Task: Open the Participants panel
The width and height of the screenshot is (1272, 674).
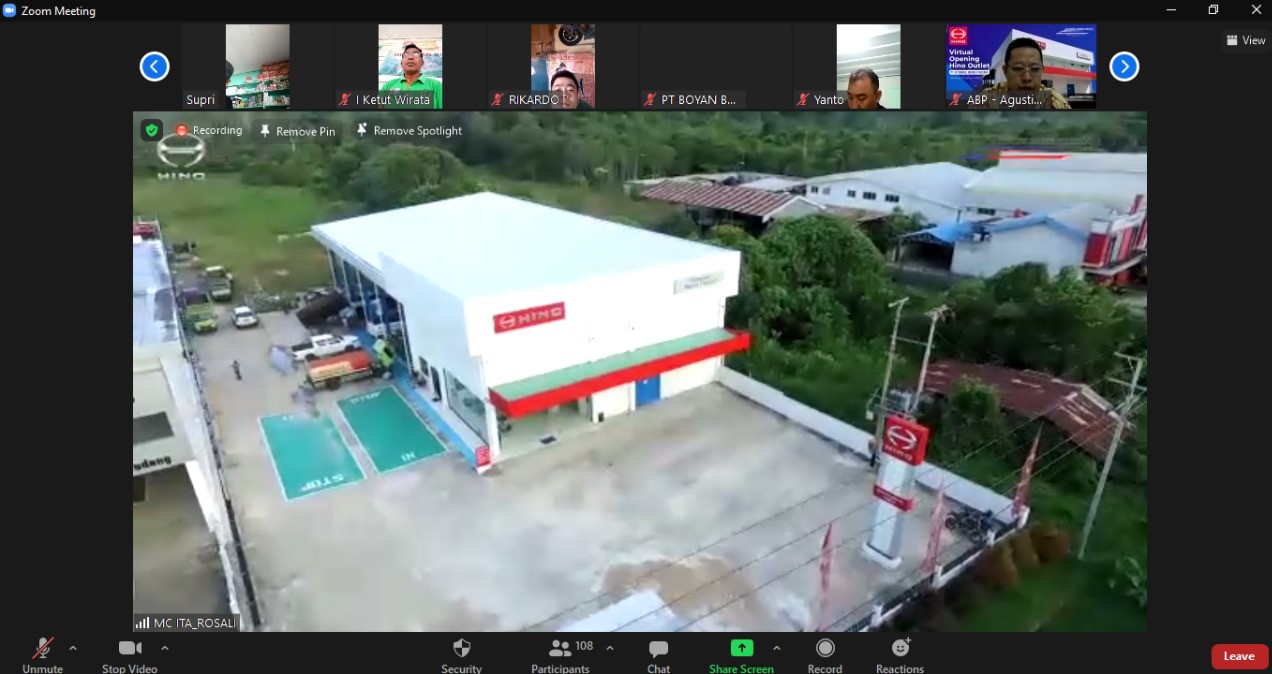Action: click(x=561, y=654)
